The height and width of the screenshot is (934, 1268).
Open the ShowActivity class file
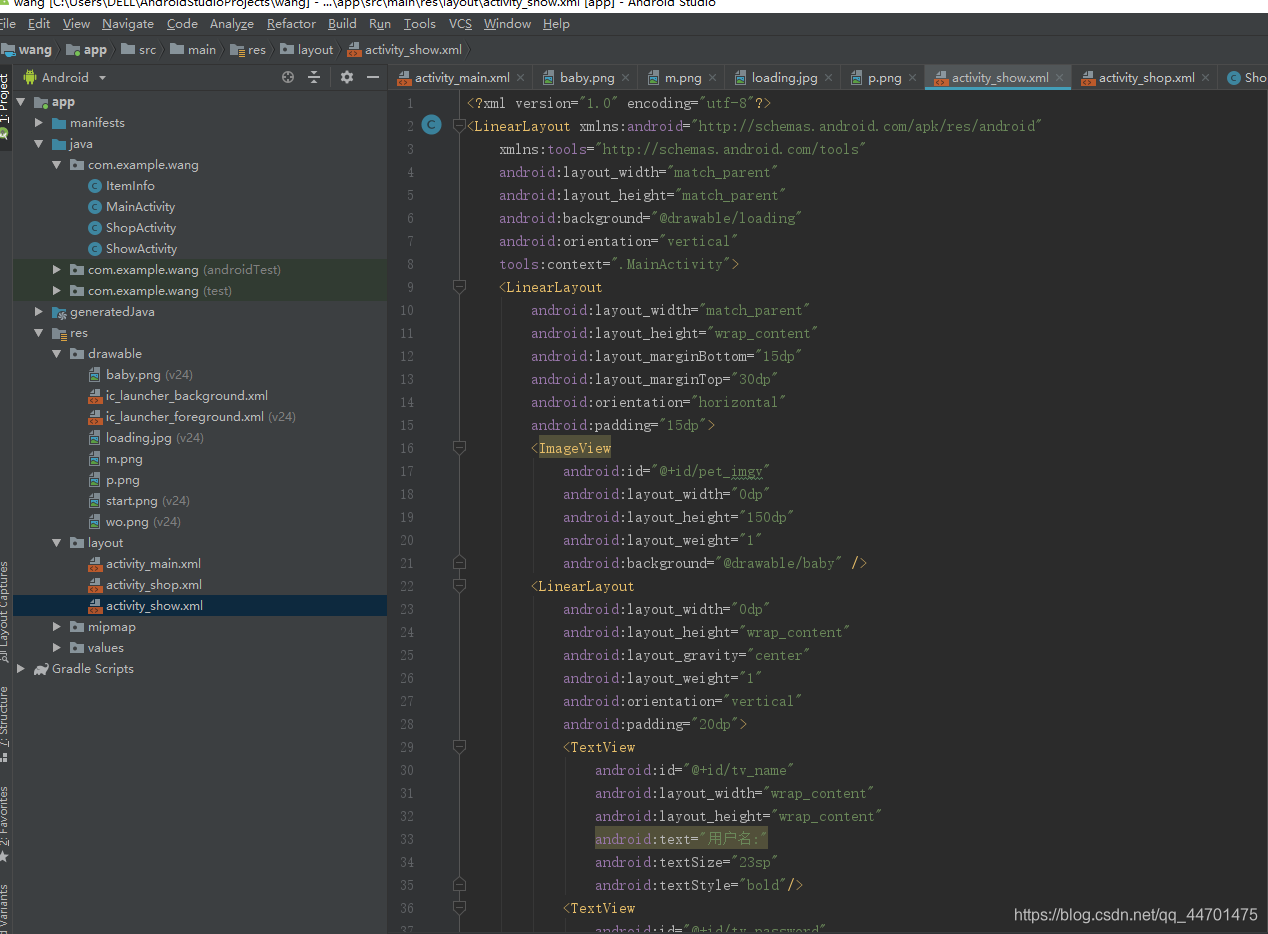pyautogui.click(x=141, y=249)
